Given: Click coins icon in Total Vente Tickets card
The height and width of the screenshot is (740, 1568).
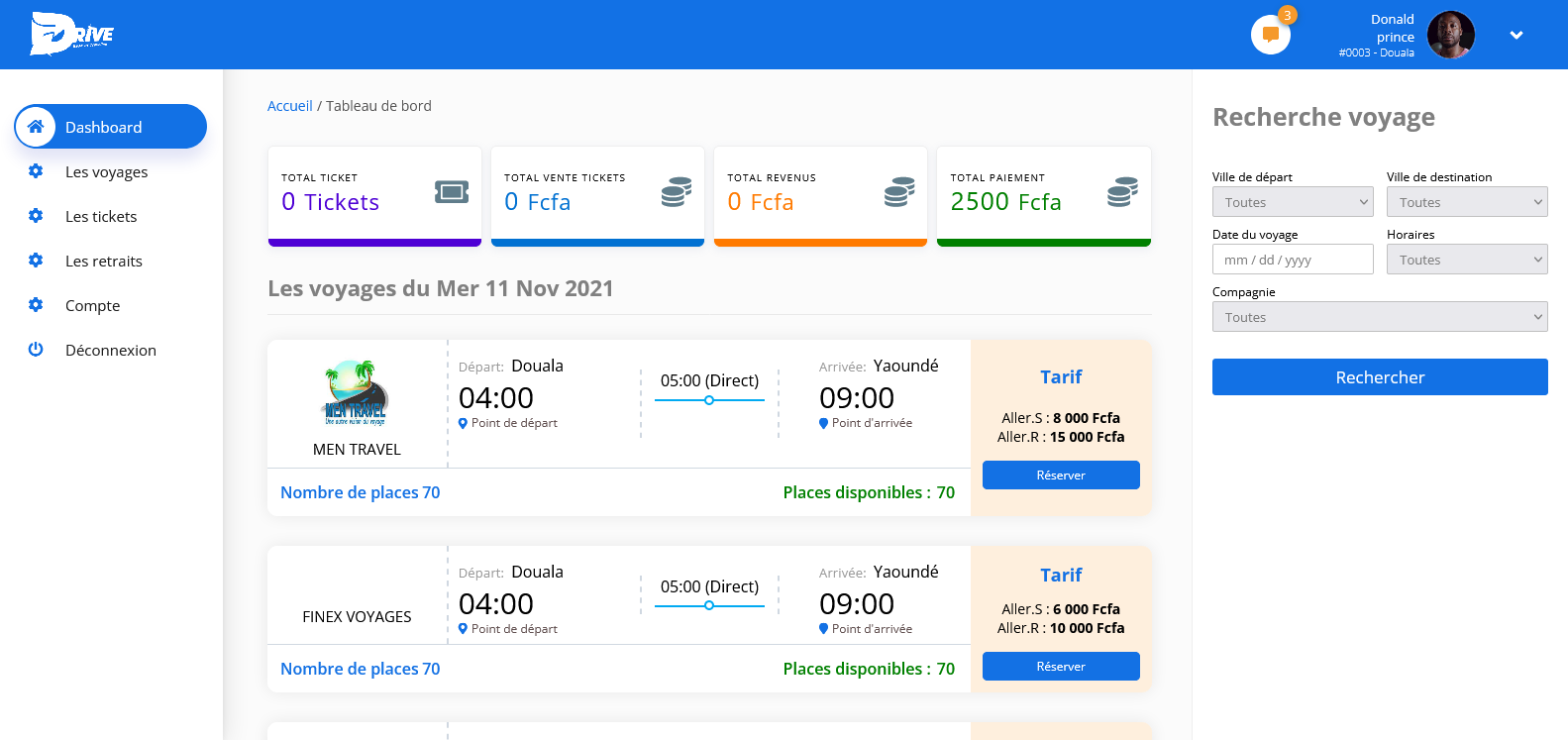Looking at the screenshot, I should tap(677, 192).
